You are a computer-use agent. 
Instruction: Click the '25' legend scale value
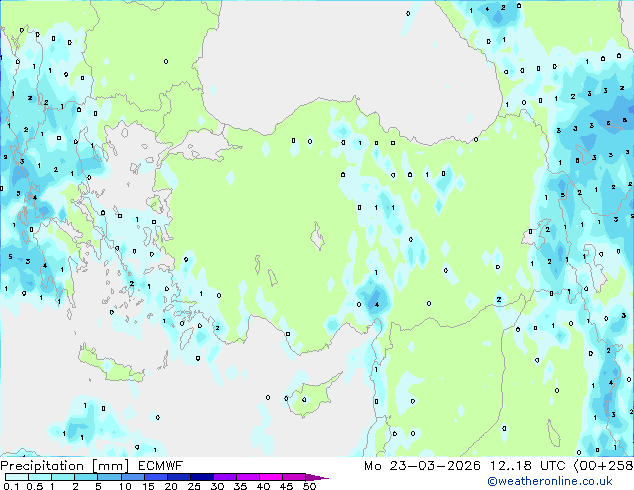(x=194, y=486)
